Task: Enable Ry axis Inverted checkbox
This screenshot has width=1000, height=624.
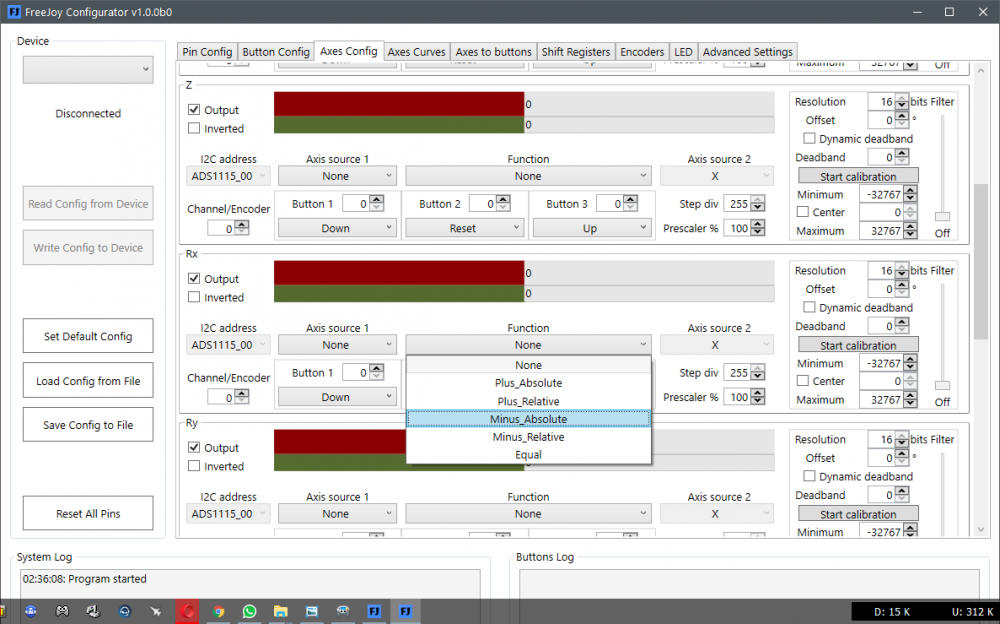Action: tap(194, 466)
